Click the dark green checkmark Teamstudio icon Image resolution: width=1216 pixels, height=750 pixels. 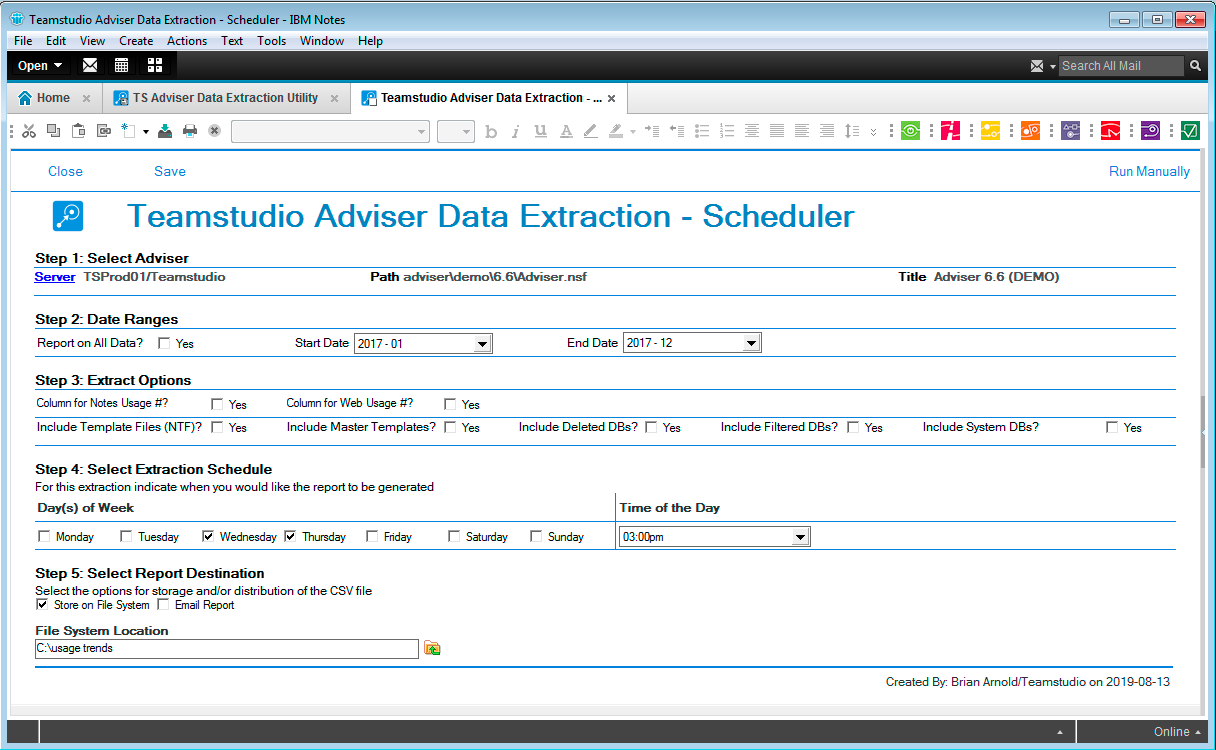pyautogui.click(x=1190, y=131)
